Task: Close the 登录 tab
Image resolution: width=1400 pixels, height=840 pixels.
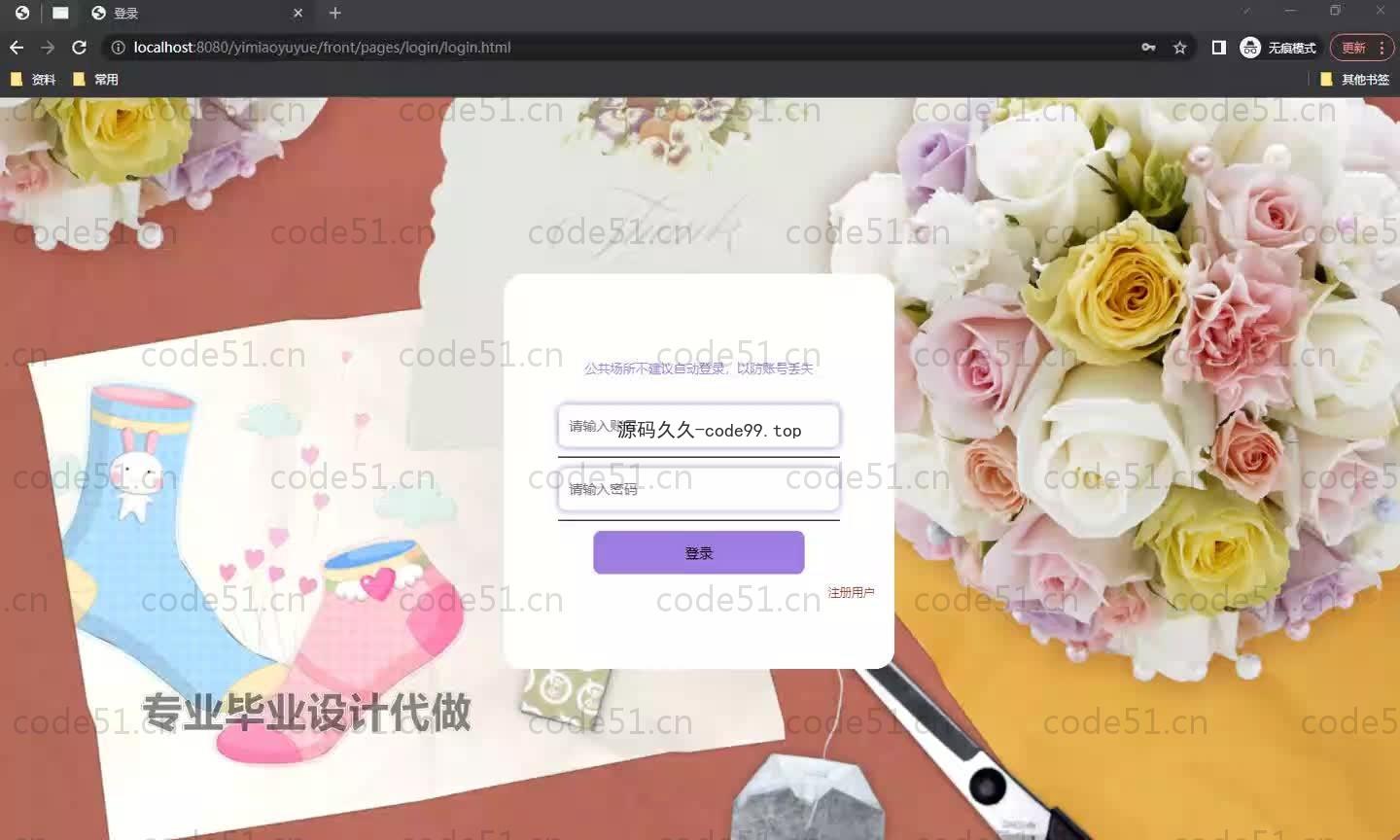Action: click(298, 13)
